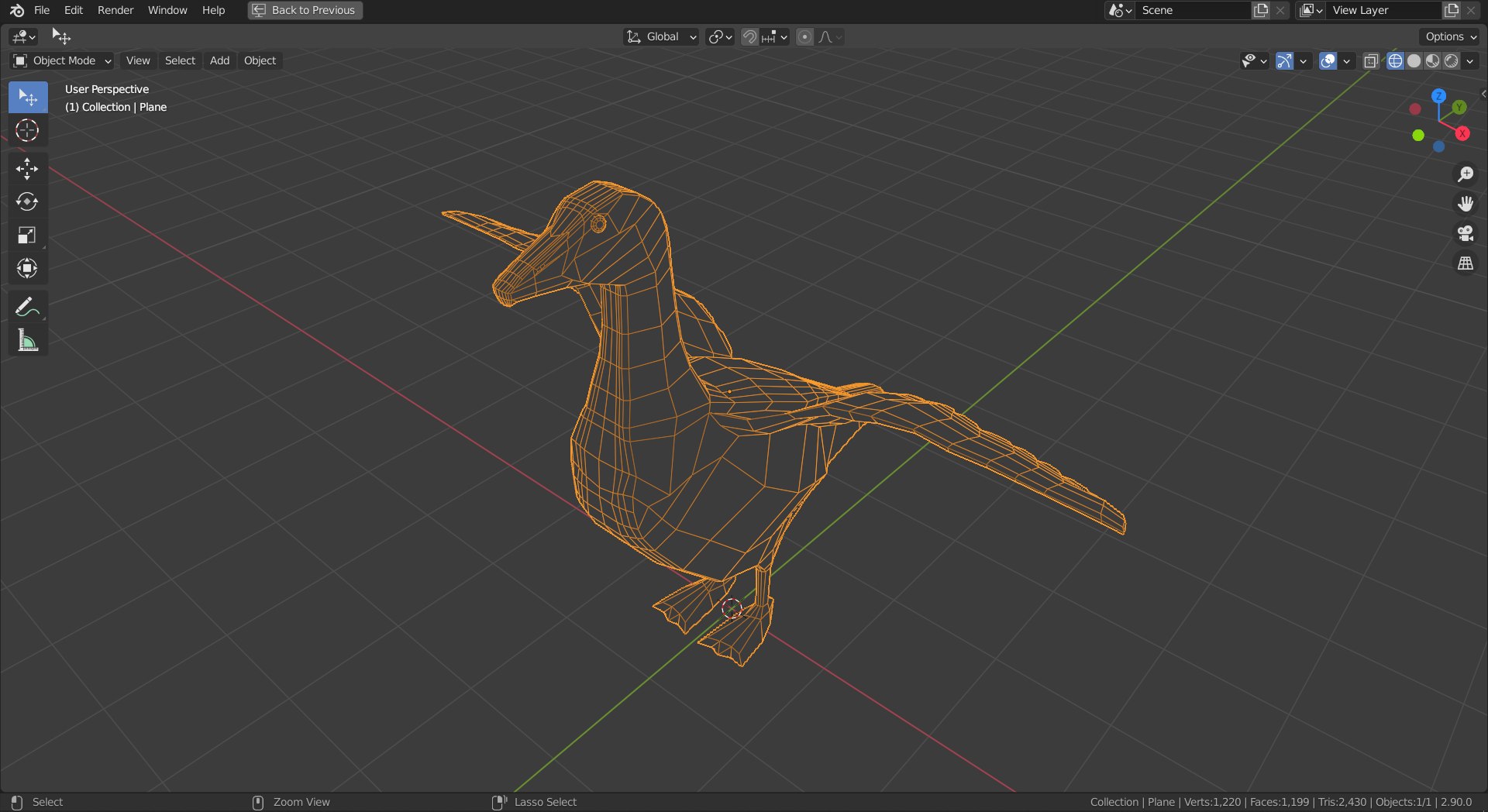Click the 3D cursor at the world origin
Viewport: 1488px width, 812px height.
732,608
